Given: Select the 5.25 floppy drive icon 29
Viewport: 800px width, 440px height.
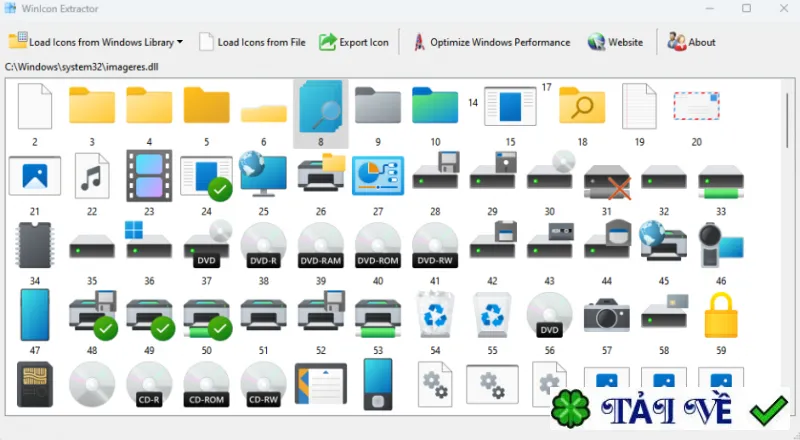Looking at the screenshot, I should coord(493,170).
